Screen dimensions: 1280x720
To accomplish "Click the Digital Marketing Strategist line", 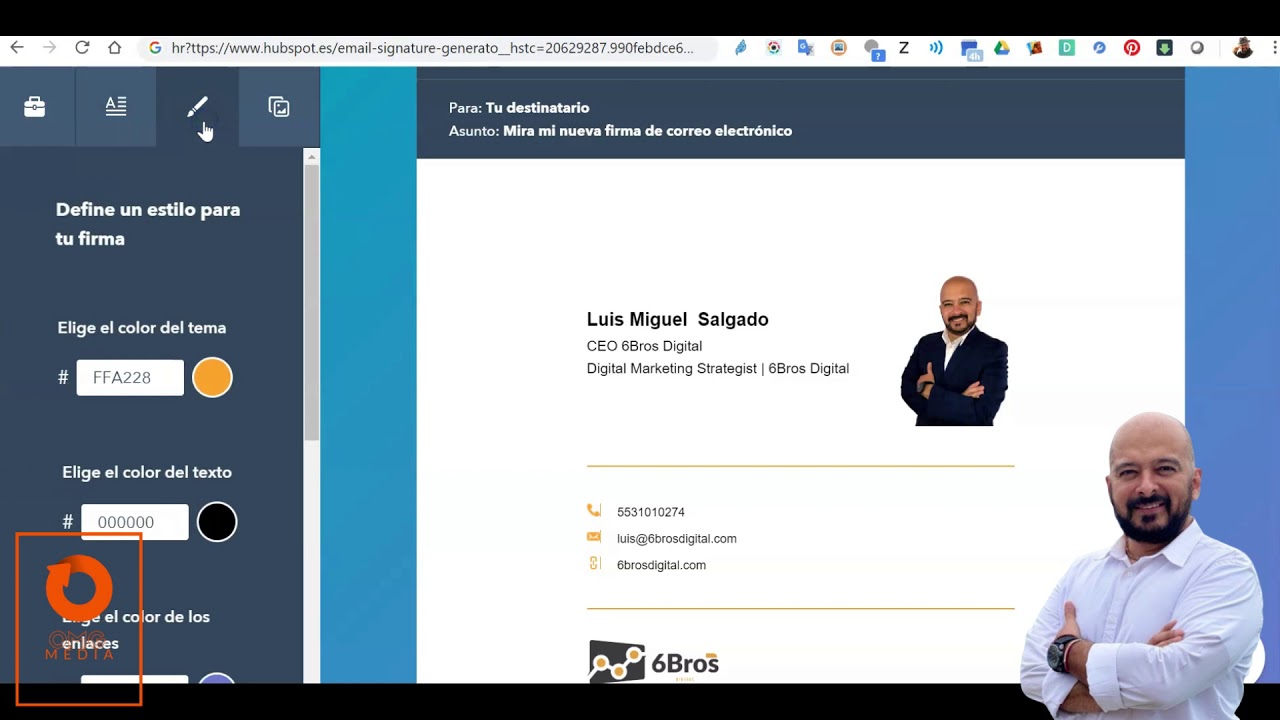I will (x=718, y=369).
